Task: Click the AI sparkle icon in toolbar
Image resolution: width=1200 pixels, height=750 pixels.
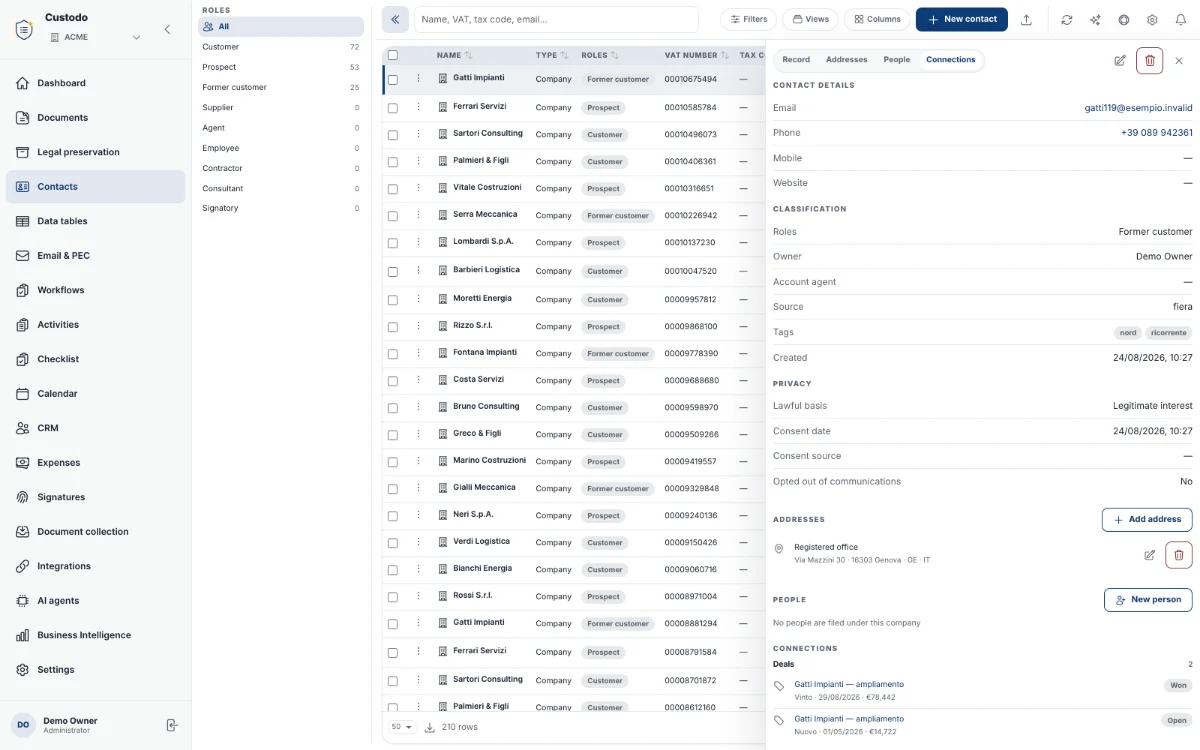Action: point(1095,19)
